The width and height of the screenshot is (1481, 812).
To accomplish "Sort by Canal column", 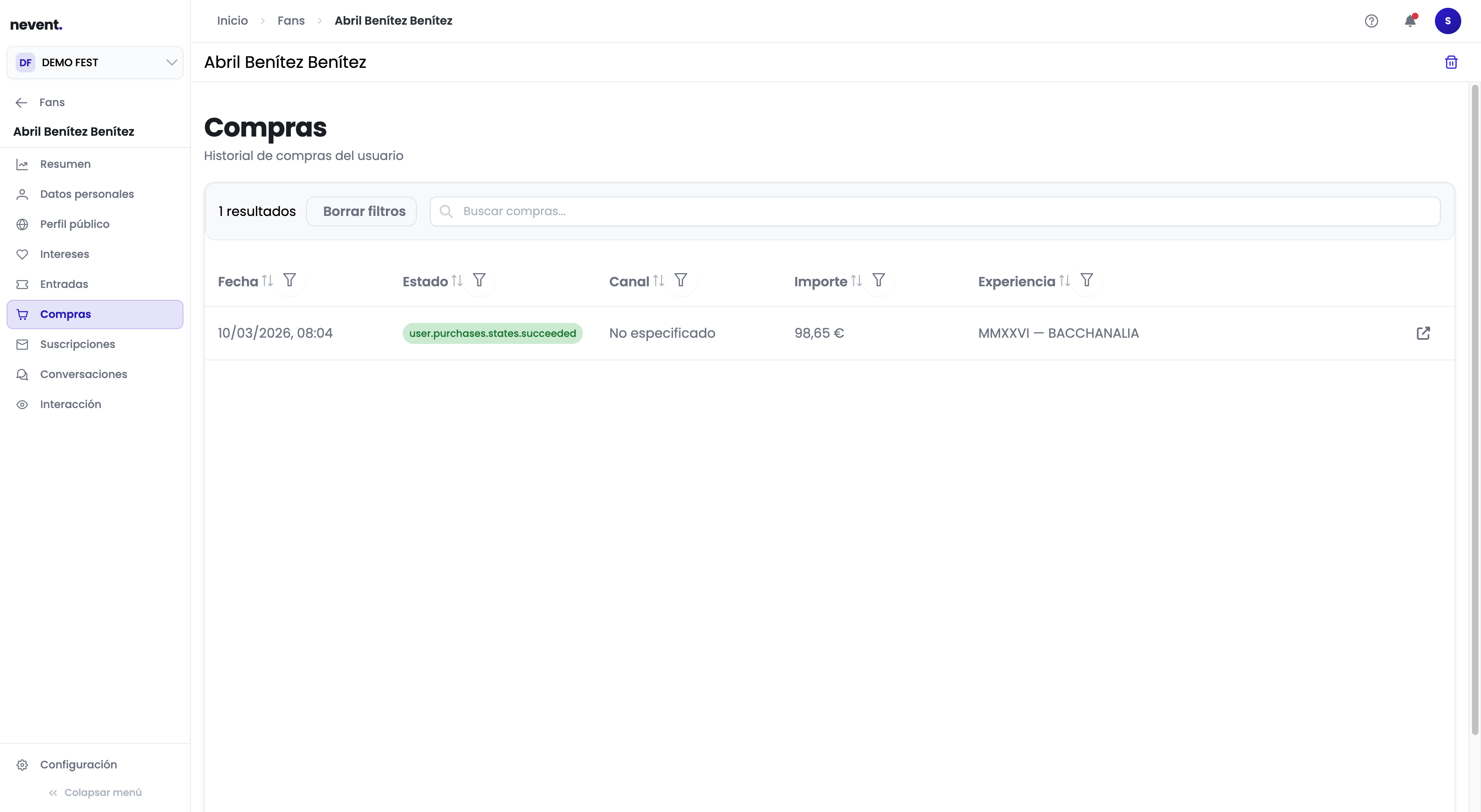I will pos(658,281).
